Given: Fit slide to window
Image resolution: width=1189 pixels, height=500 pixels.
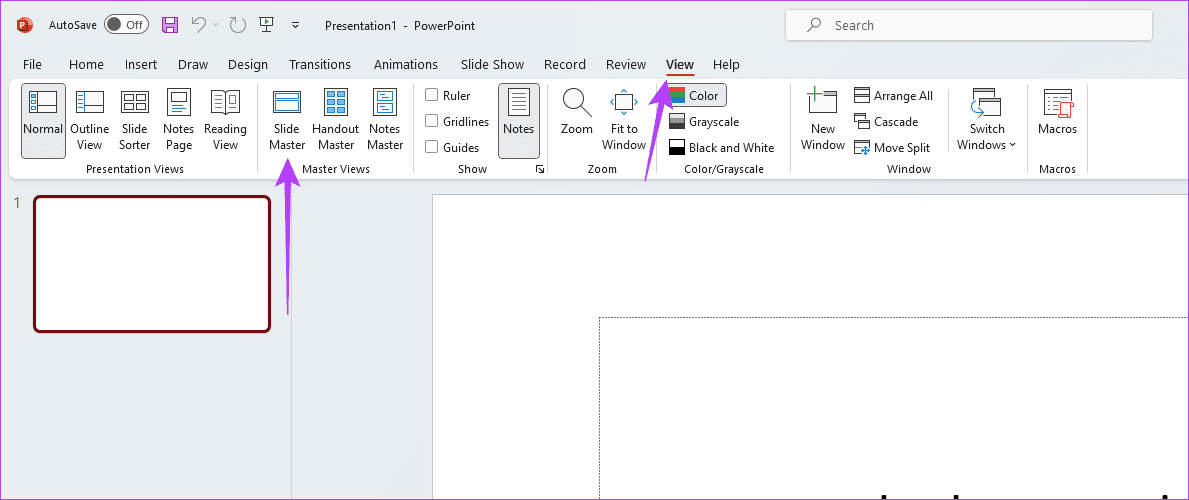Looking at the screenshot, I should (x=624, y=119).
